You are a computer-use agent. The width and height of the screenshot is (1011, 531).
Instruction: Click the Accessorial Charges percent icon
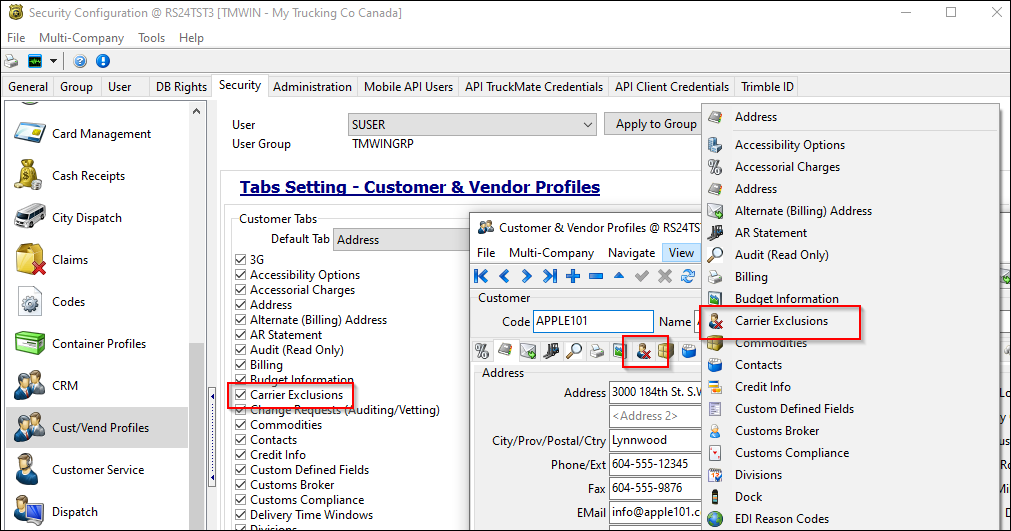click(482, 350)
